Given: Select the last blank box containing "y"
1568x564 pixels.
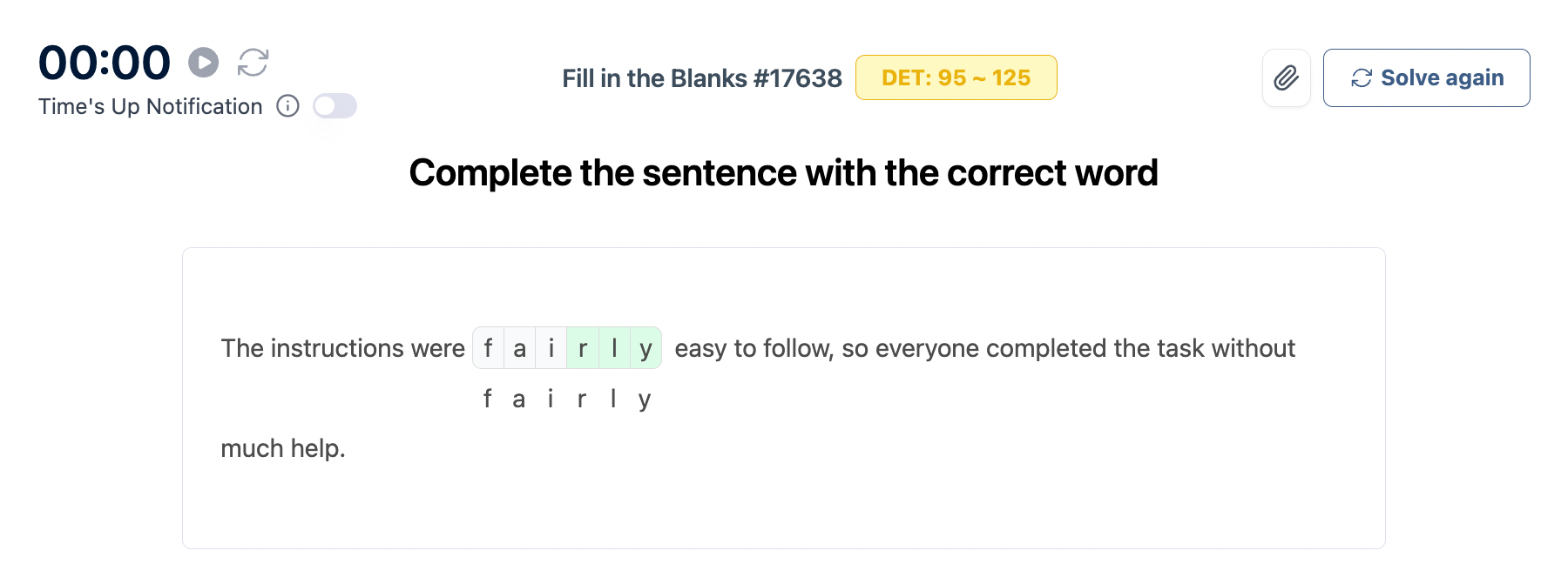Looking at the screenshot, I should [645, 348].
